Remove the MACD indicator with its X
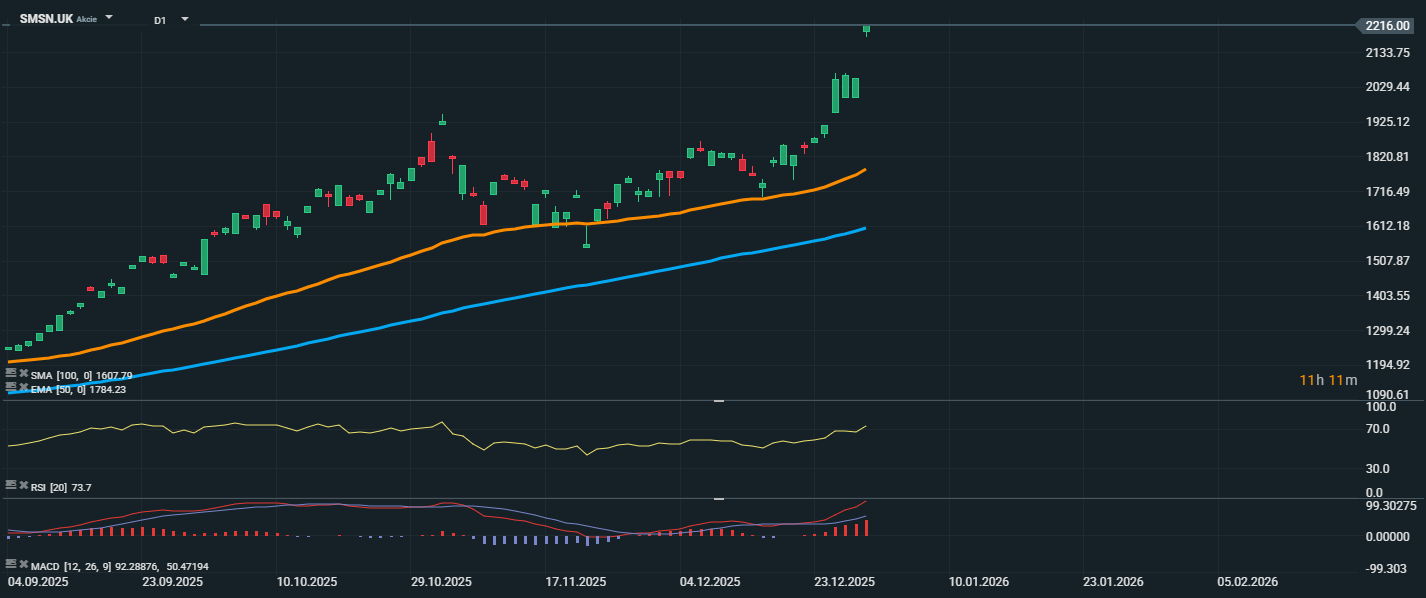The width and height of the screenshot is (1426, 598). [x=23, y=565]
